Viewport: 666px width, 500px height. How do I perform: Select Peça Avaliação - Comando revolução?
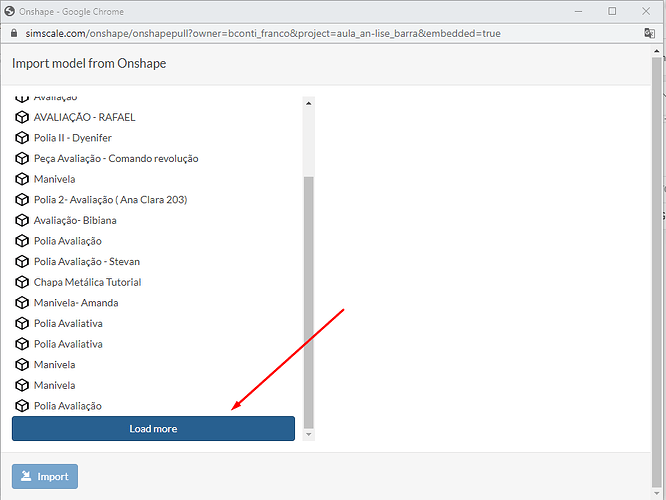click(x=116, y=158)
